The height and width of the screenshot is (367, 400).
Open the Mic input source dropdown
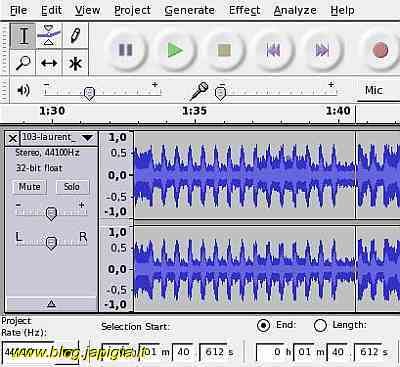pyautogui.click(x=378, y=91)
